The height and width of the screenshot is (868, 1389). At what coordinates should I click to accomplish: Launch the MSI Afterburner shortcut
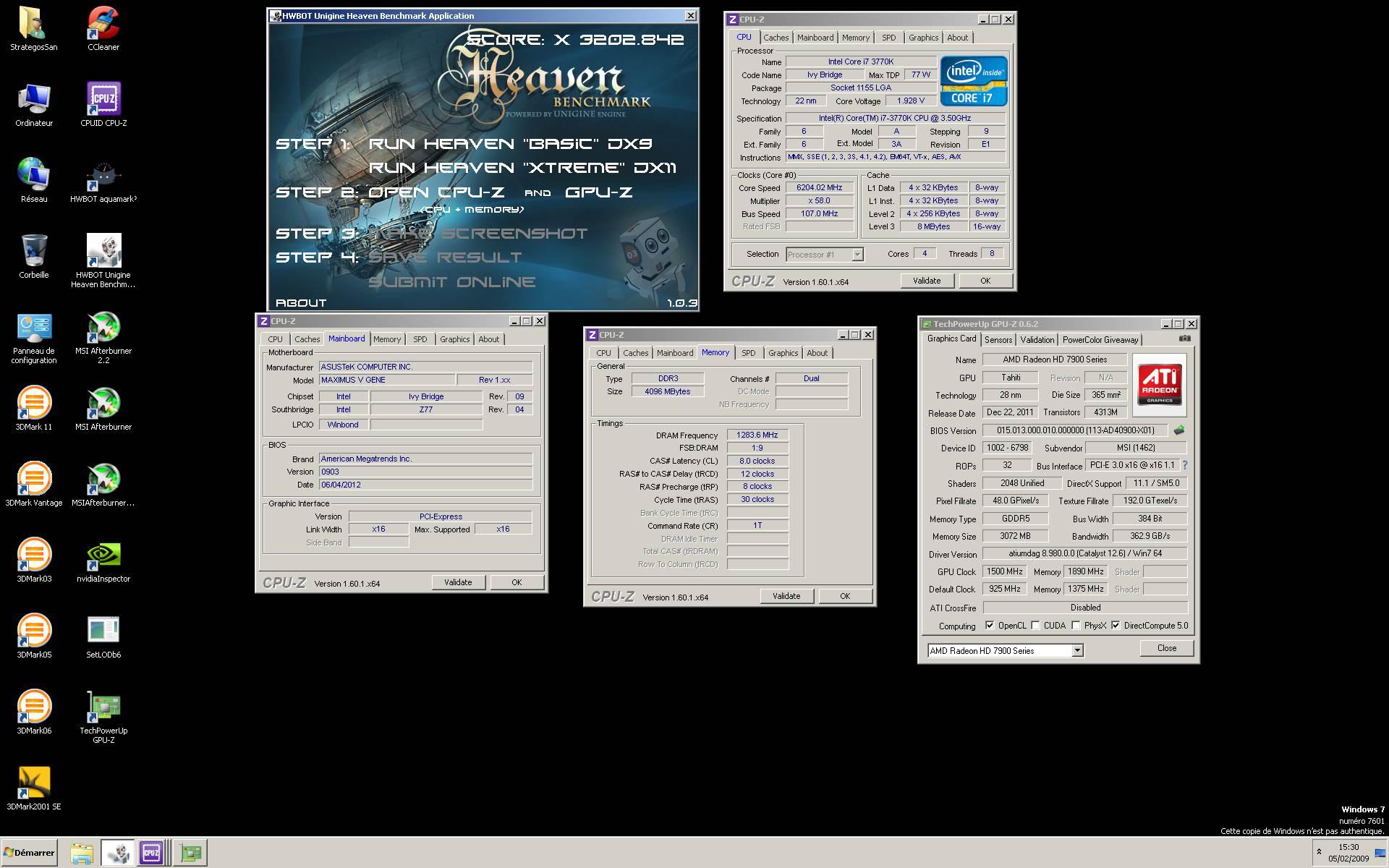coord(103,409)
